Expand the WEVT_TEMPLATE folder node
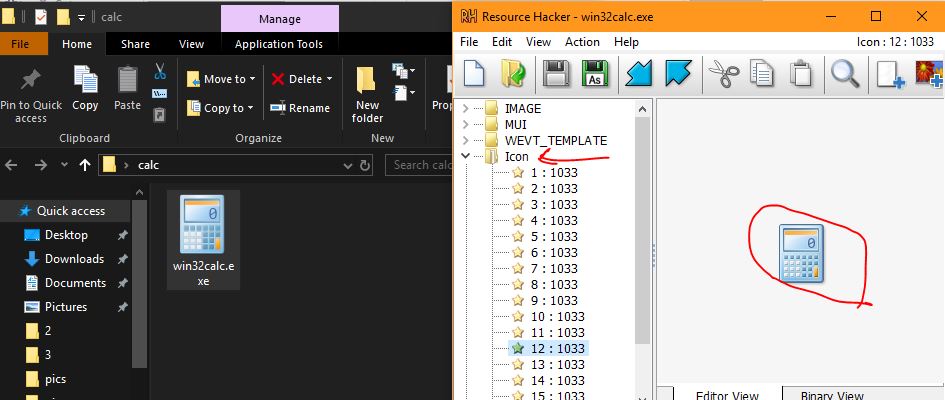This screenshot has width=945, height=400. (x=465, y=140)
